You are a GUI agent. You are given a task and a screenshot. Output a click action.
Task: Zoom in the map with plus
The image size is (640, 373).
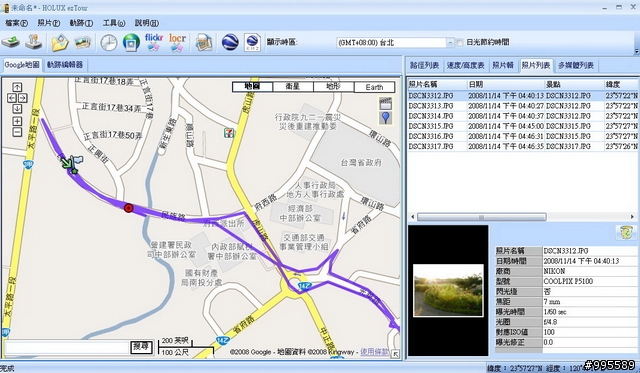click(17, 121)
